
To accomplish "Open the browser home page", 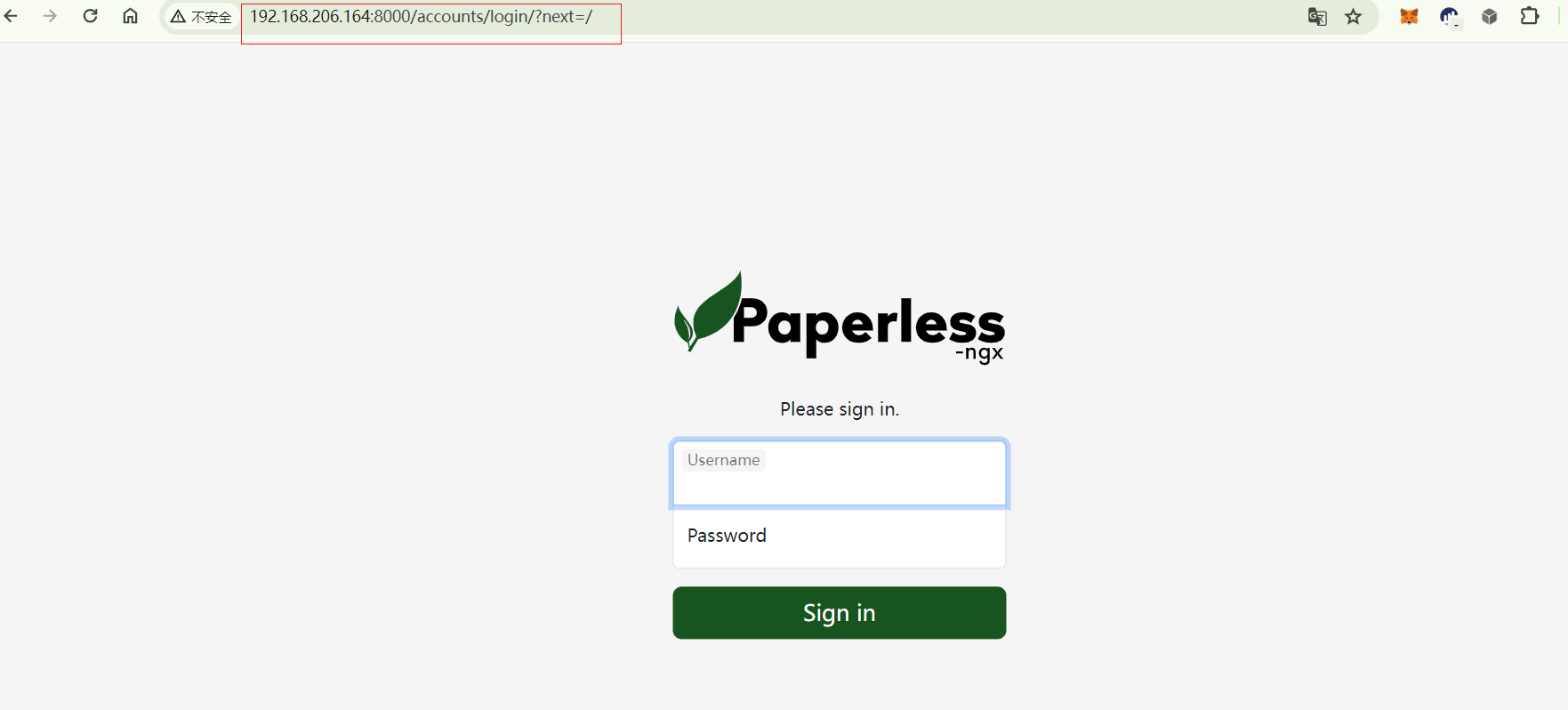I will point(130,16).
